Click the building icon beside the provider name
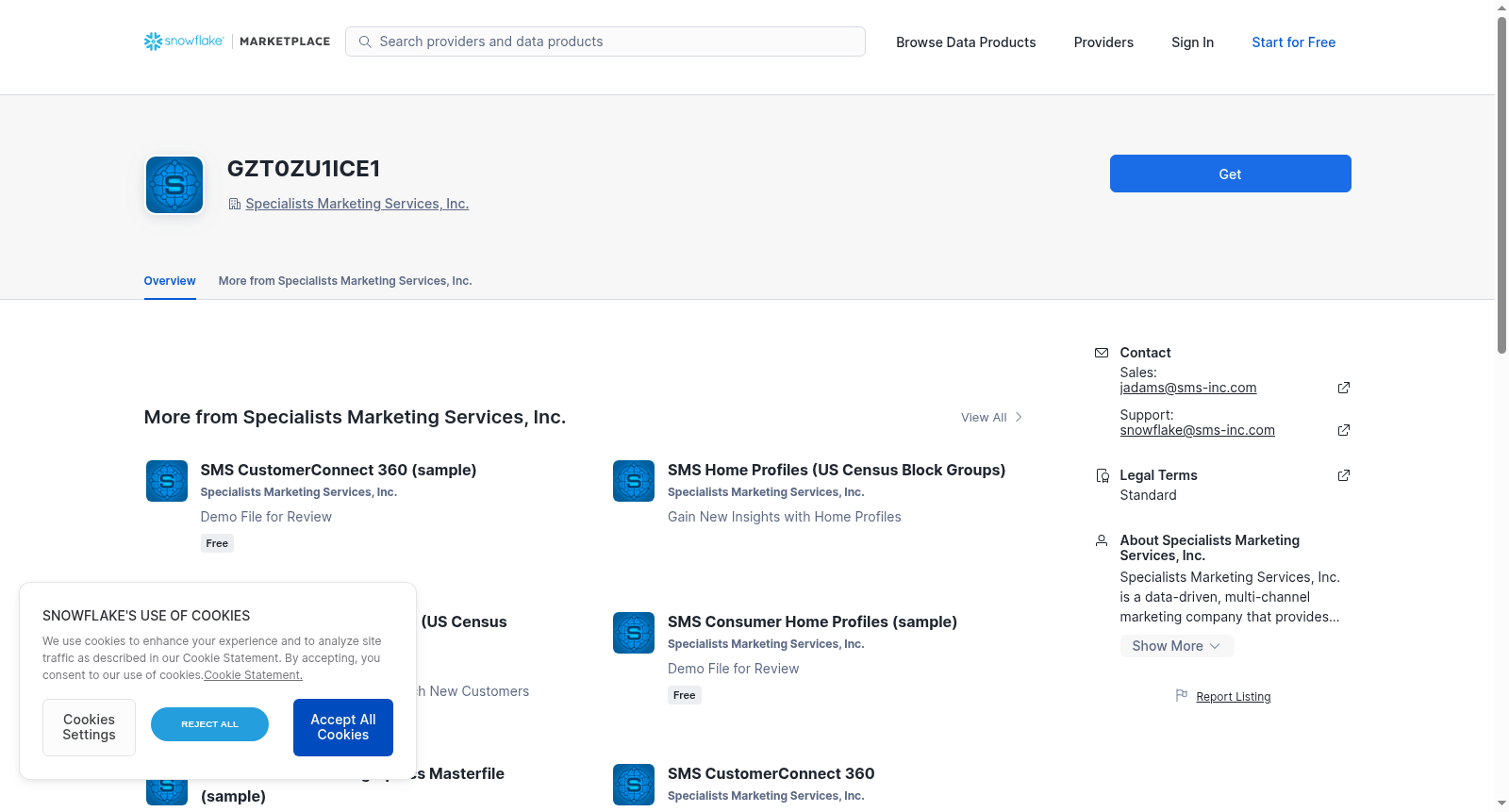 [x=235, y=204]
